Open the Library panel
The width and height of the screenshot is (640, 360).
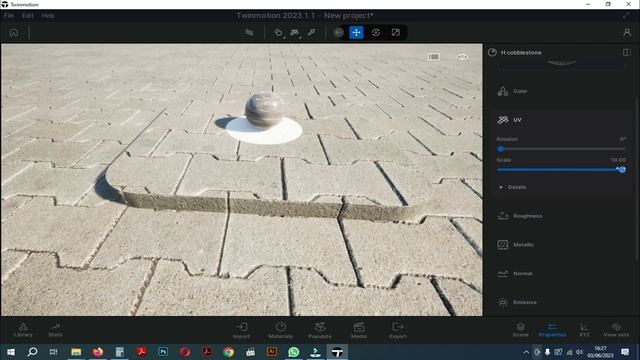click(23, 330)
